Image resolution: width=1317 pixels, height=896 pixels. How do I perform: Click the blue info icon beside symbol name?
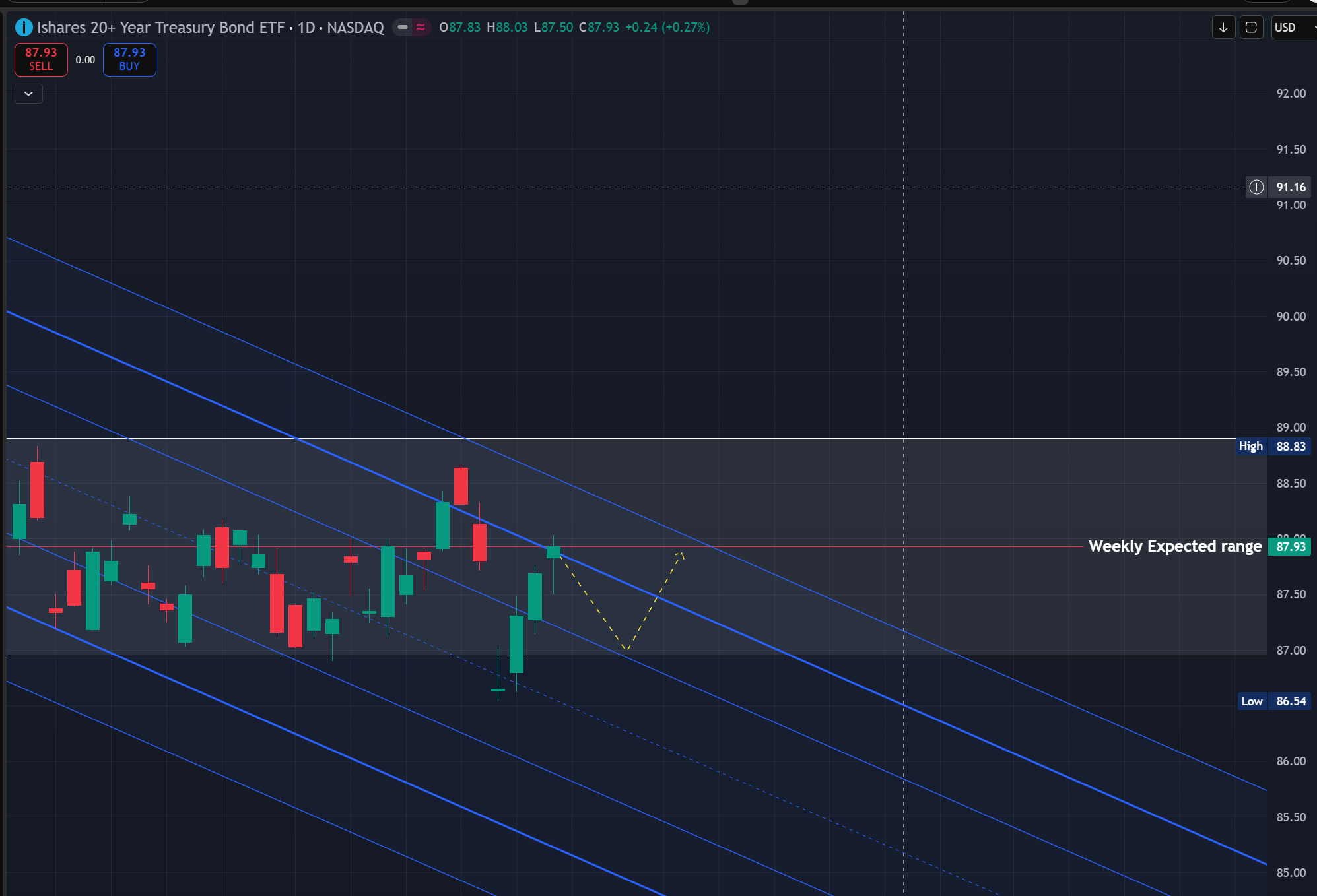[24, 28]
